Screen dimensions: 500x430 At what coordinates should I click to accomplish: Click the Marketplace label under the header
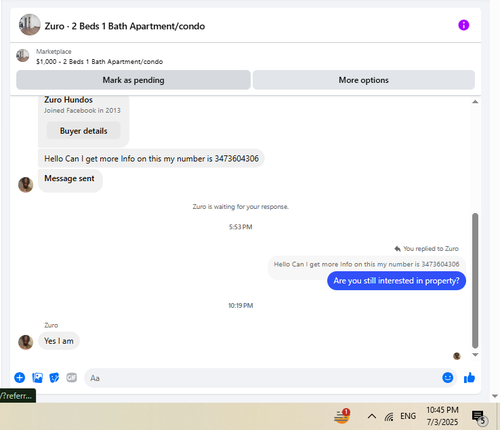(54, 51)
